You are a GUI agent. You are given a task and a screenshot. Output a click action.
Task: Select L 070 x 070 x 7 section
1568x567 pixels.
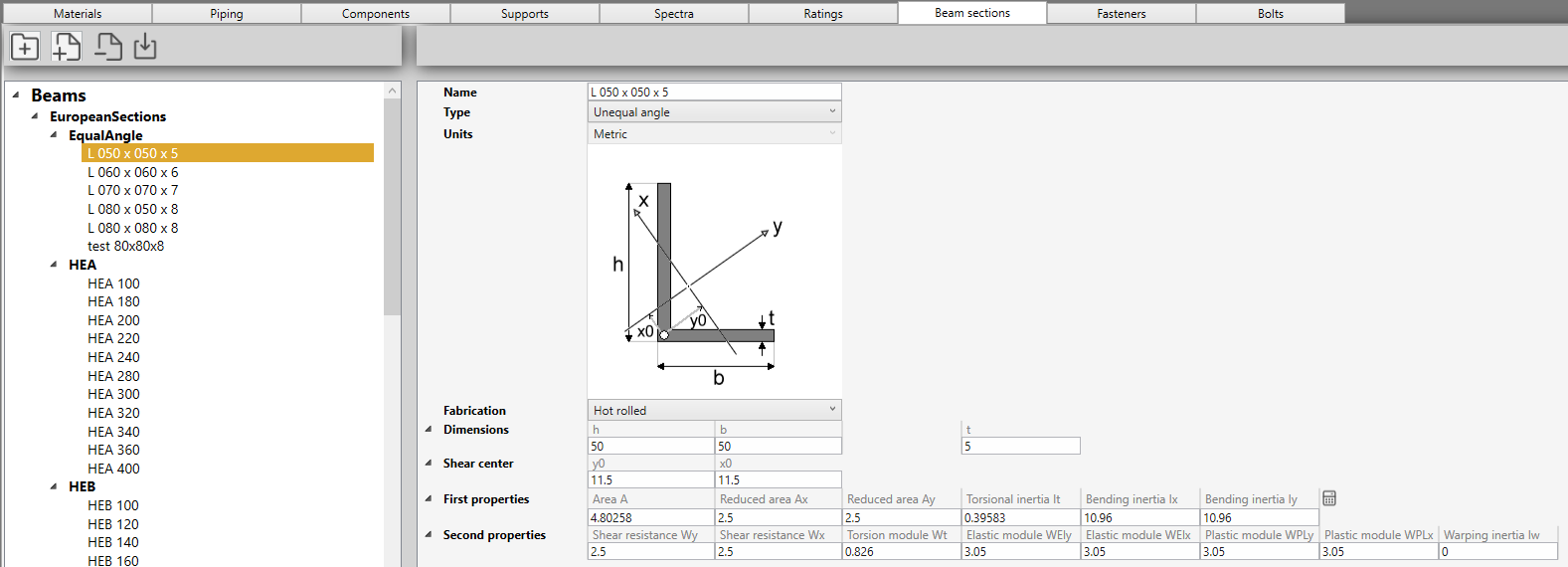(133, 190)
